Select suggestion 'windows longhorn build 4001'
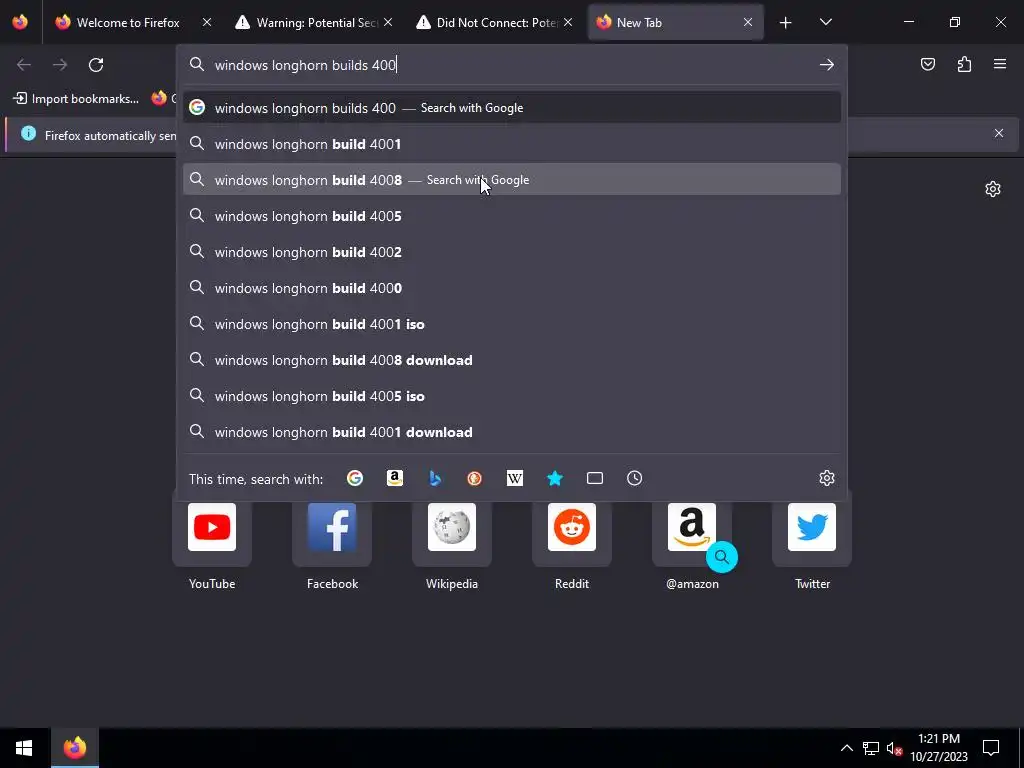This screenshot has width=1024, height=768. [512, 144]
